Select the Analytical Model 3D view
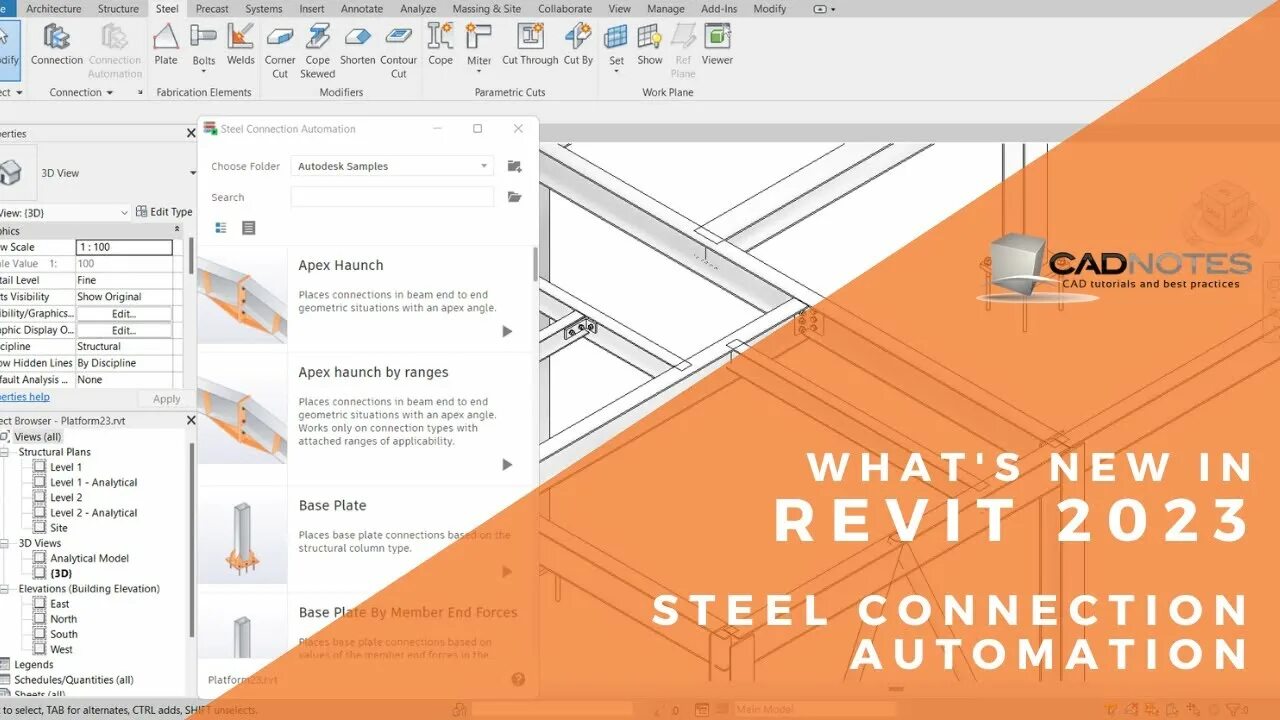The width and height of the screenshot is (1280, 720). [x=90, y=558]
